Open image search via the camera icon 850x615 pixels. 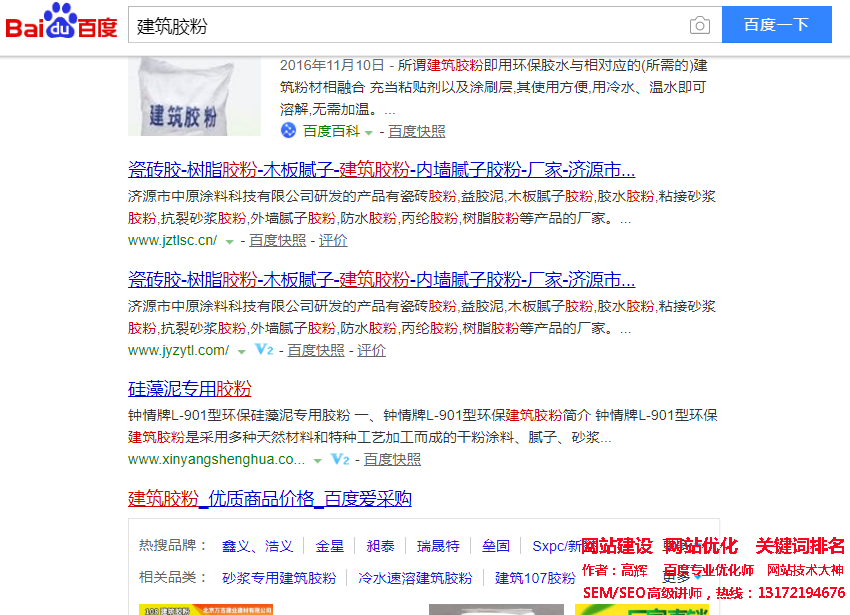click(700, 26)
